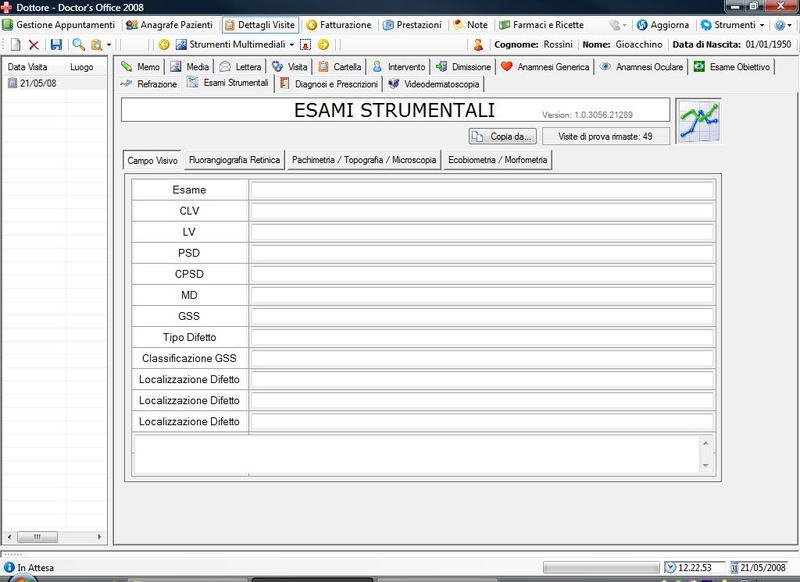
Task: Click the Esame input field
Action: click(x=482, y=190)
